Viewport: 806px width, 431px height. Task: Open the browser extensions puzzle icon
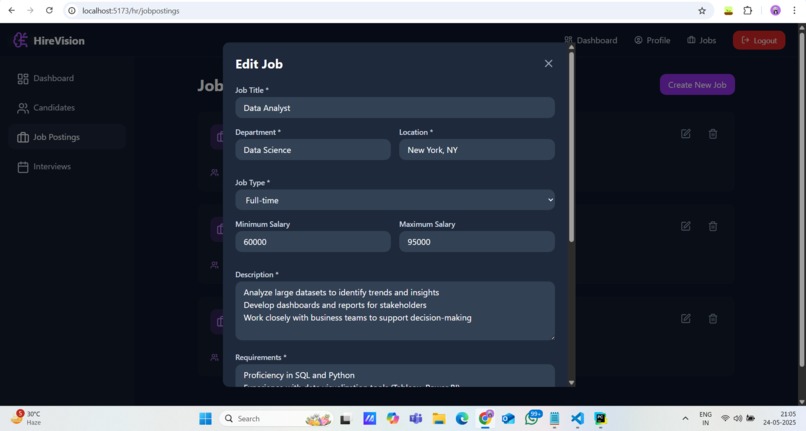[x=747, y=10]
